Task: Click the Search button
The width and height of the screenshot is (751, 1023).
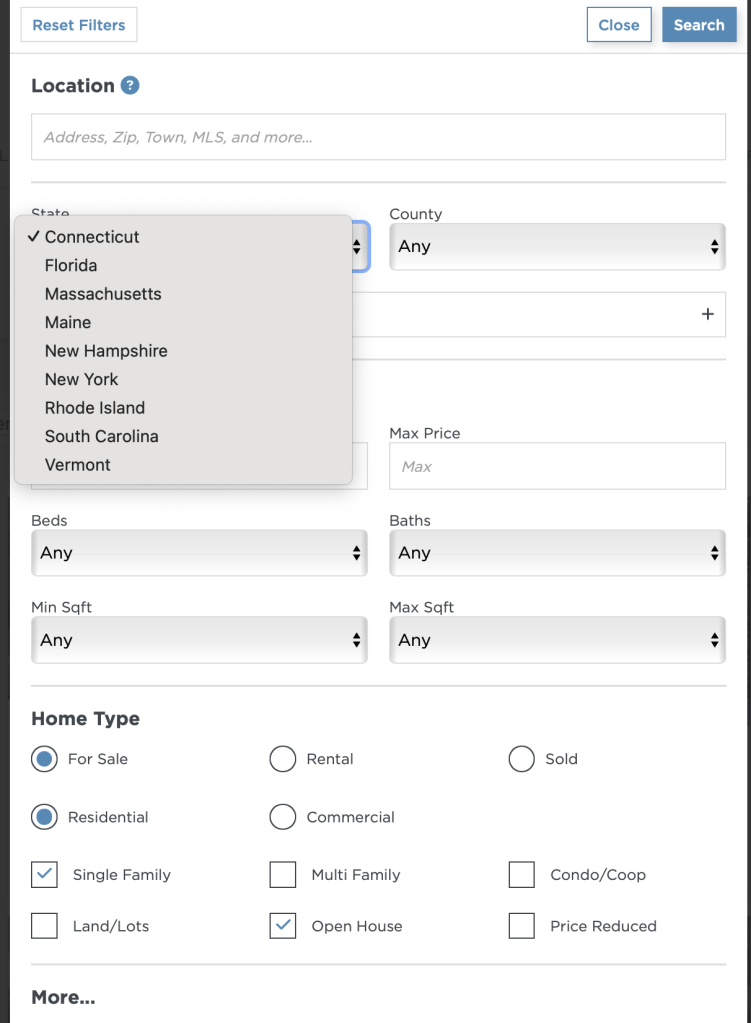Action: [698, 26]
